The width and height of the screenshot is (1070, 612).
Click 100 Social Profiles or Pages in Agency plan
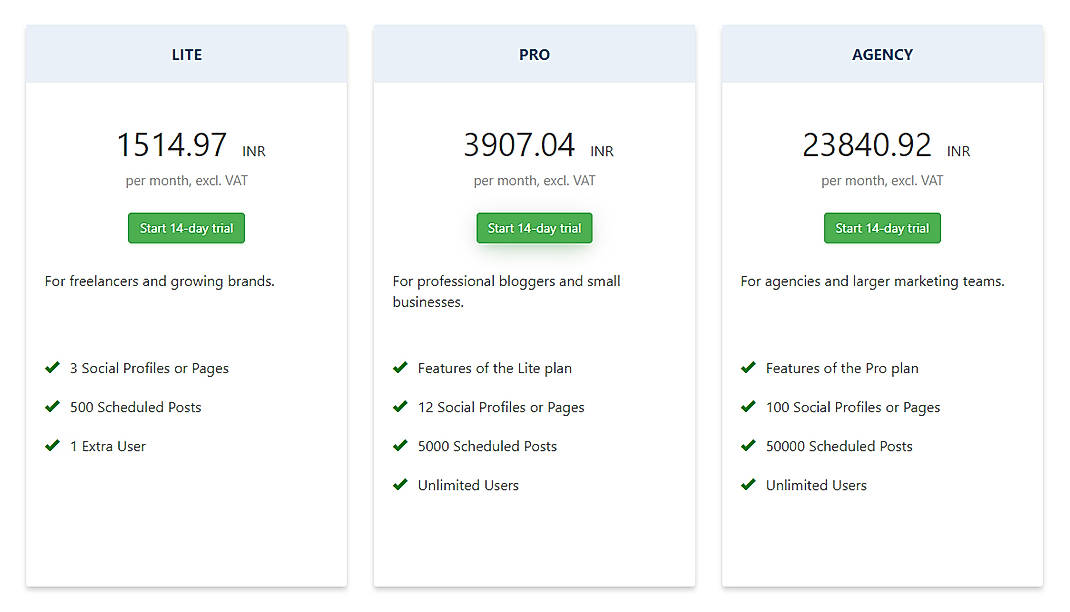pyautogui.click(x=853, y=407)
